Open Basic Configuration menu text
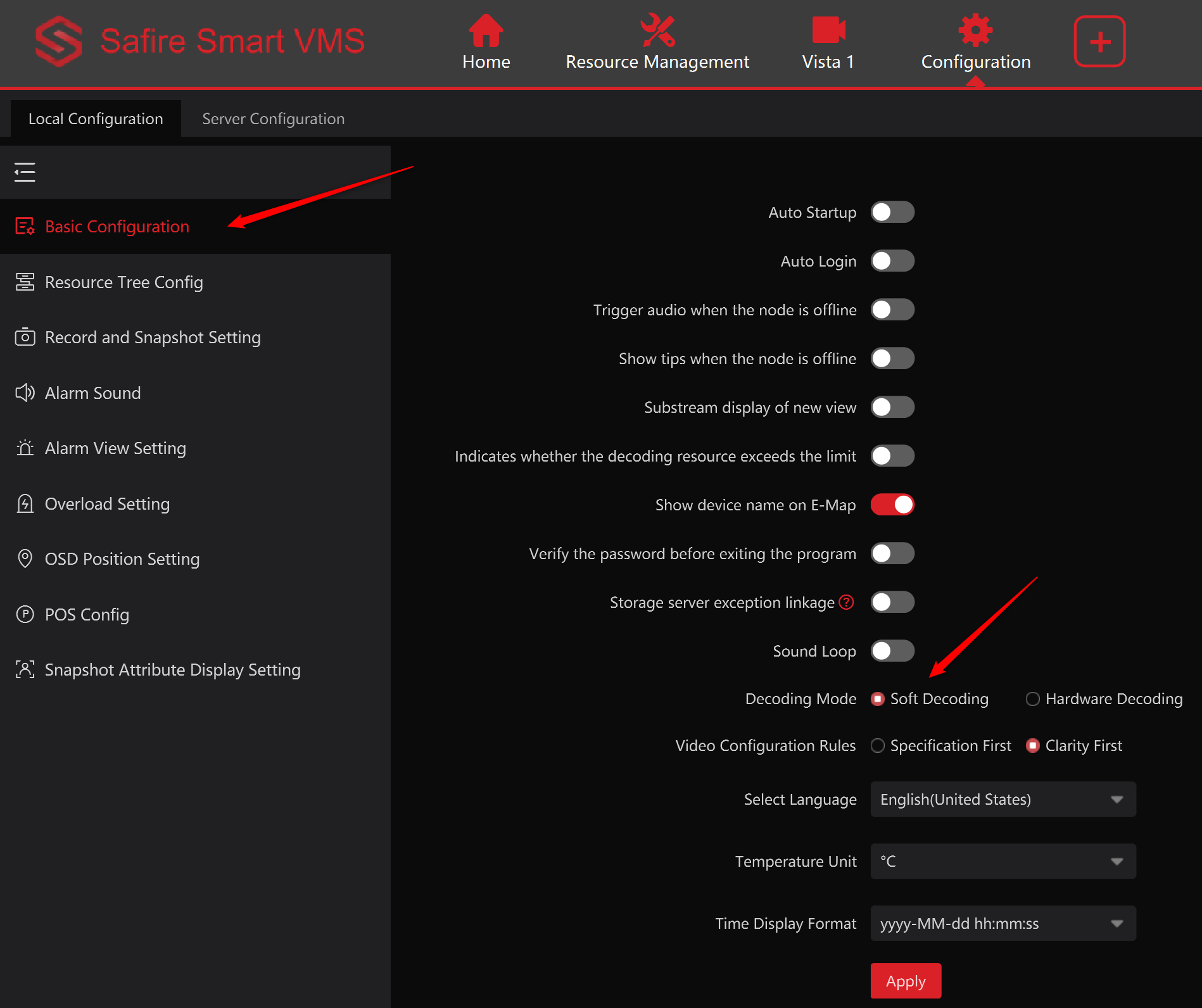 (x=117, y=227)
